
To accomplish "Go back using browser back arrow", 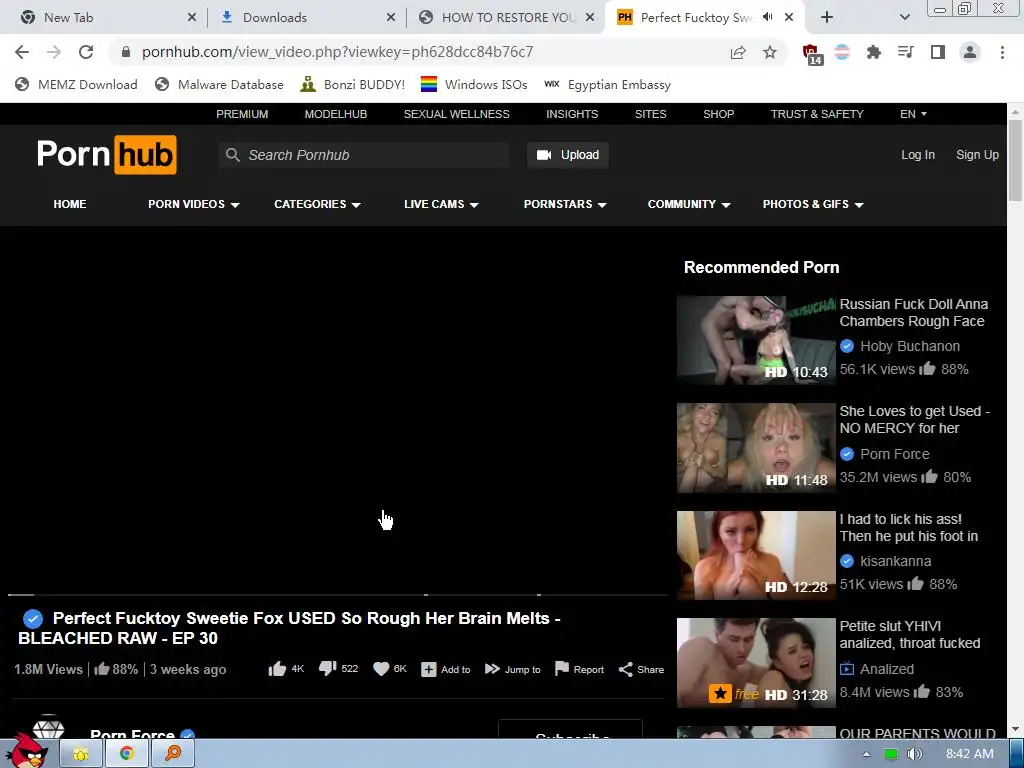I will pos(22,52).
